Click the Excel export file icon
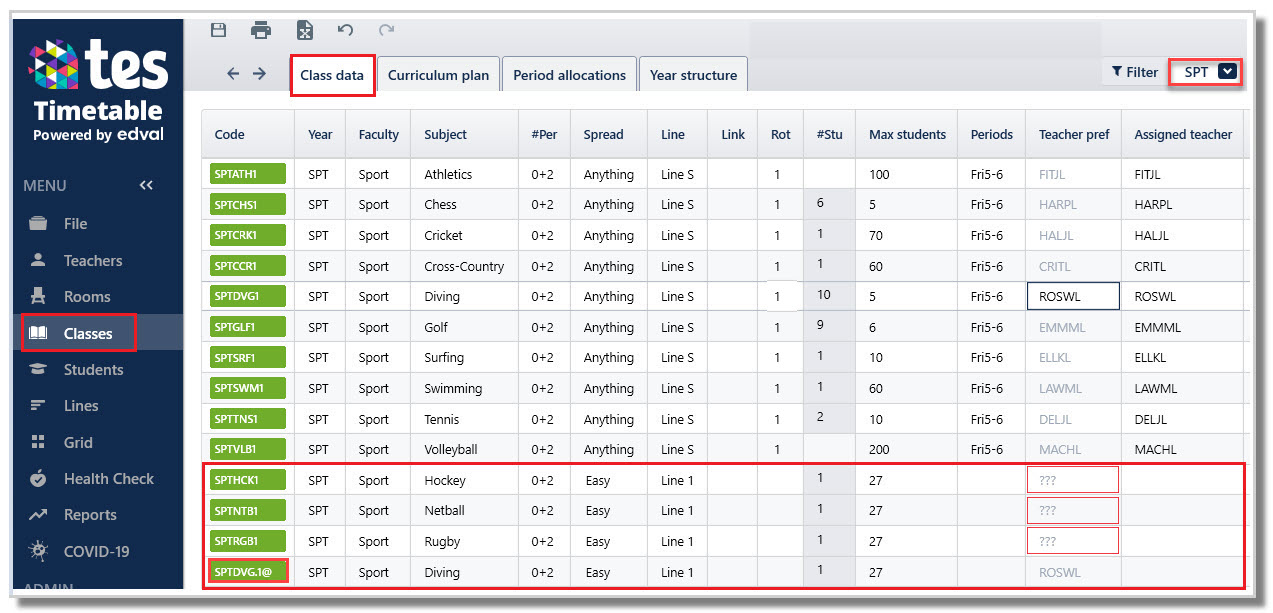 [304, 31]
